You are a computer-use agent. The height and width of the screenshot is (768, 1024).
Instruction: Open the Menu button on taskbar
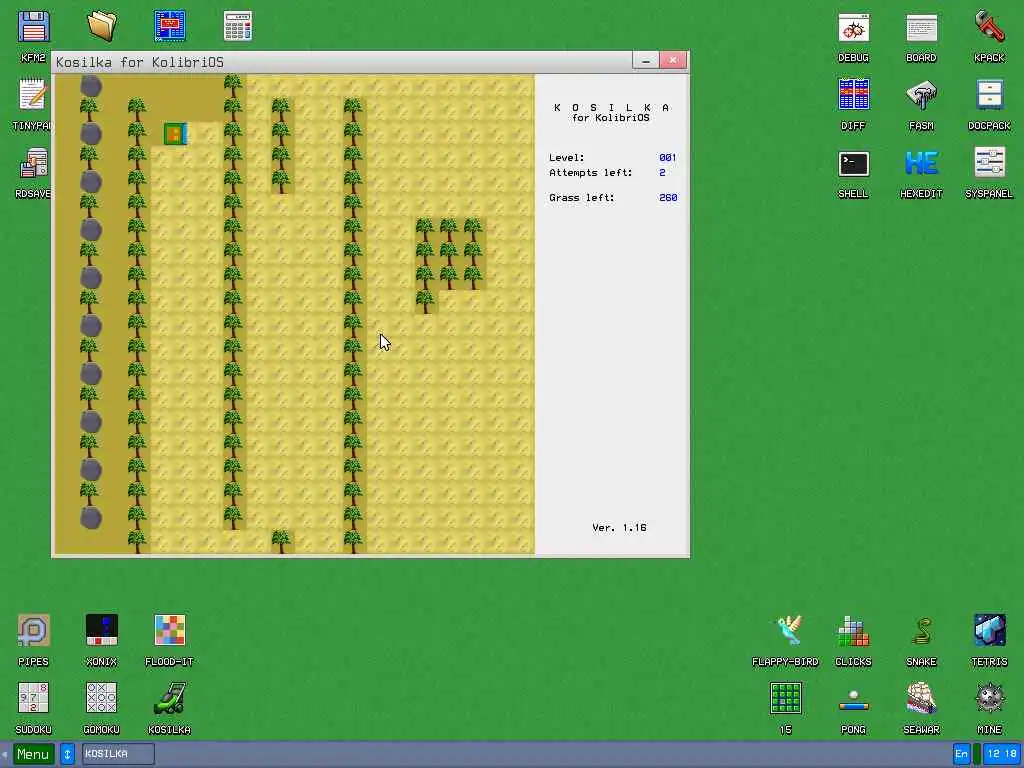33,754
